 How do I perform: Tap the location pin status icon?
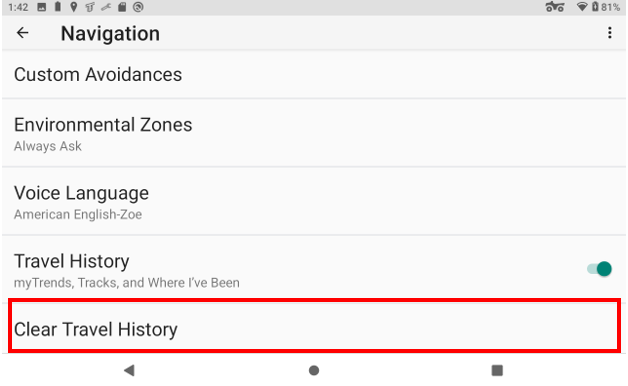(x=74, y=7)
